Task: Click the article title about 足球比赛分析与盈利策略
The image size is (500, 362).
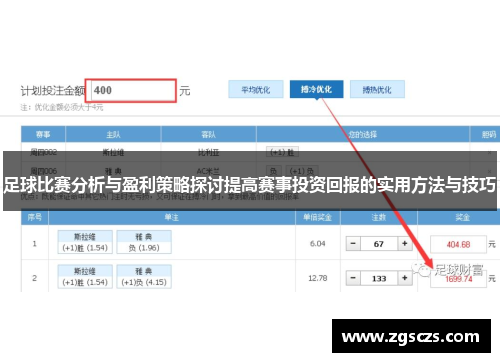Action: tap(250, 185)
